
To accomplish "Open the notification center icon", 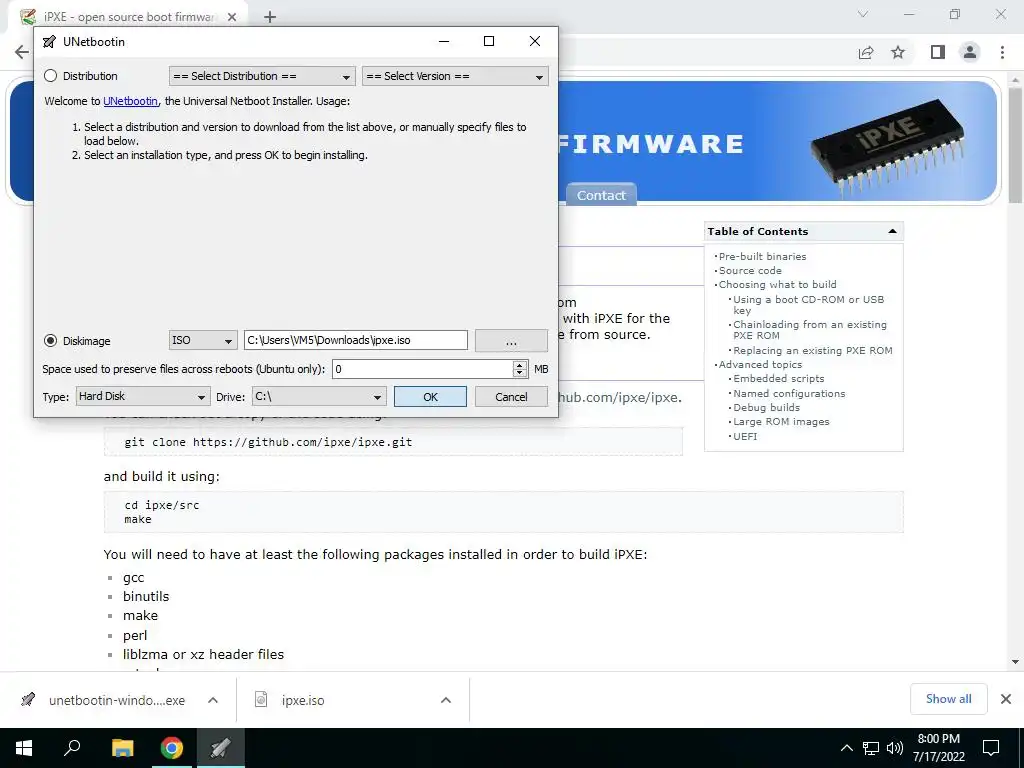I will tap(991, 748).
